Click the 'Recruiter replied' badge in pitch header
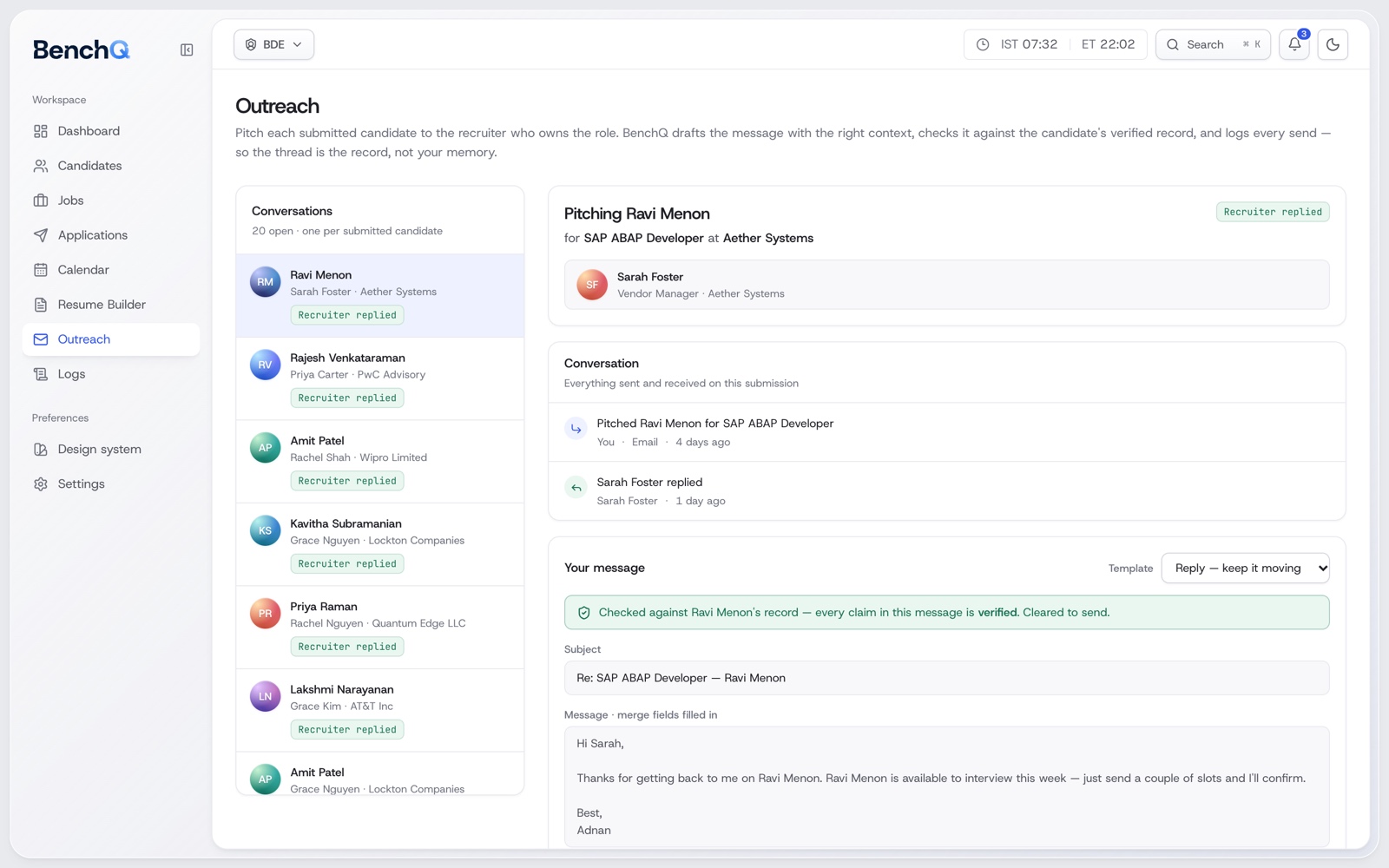The width and height of the screenshot is (1389, 868). 1273,212
